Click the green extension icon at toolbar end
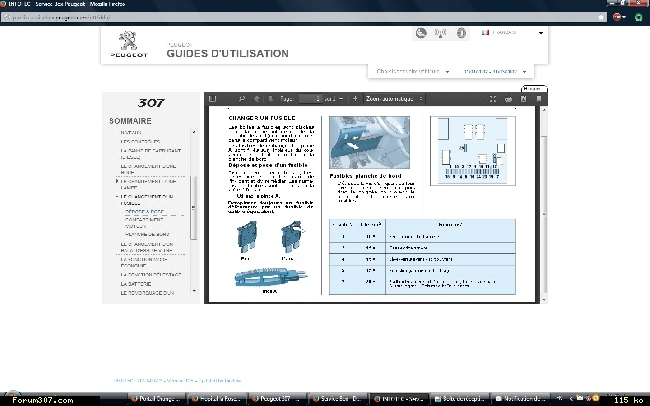 pos(639,17)
